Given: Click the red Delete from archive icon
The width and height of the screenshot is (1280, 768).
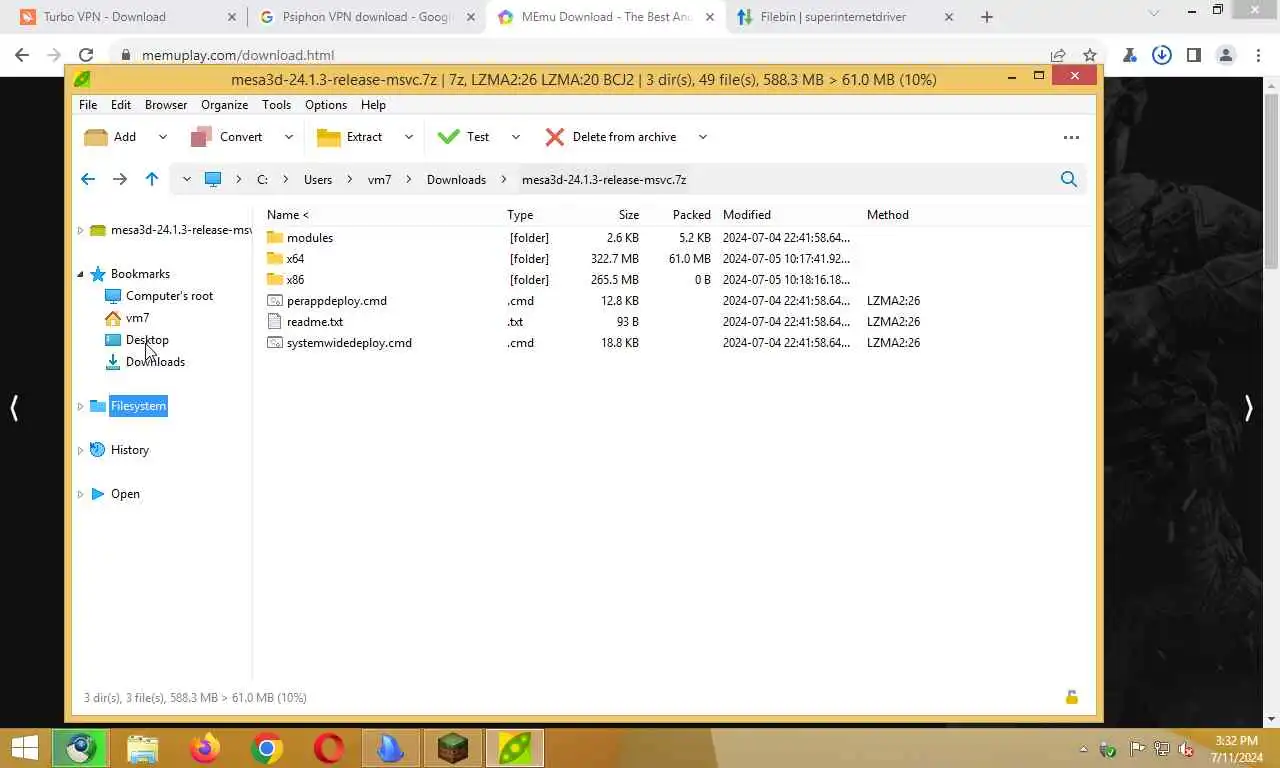Looking at the screenshot, I should [x=555, y=137].
